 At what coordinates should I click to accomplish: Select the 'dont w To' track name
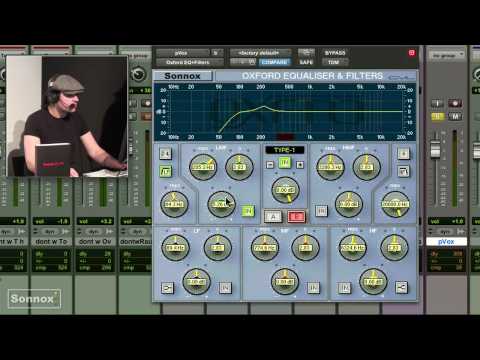click(51, 241)
